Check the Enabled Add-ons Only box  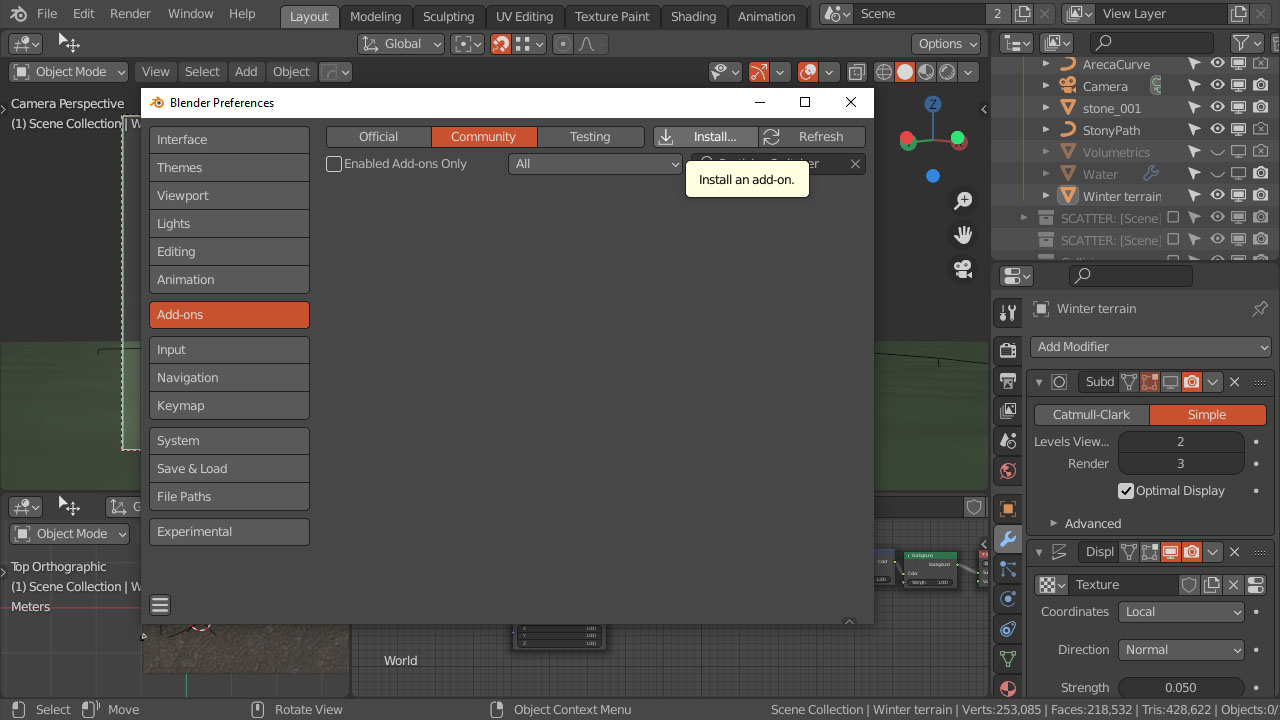coord(334,163)
